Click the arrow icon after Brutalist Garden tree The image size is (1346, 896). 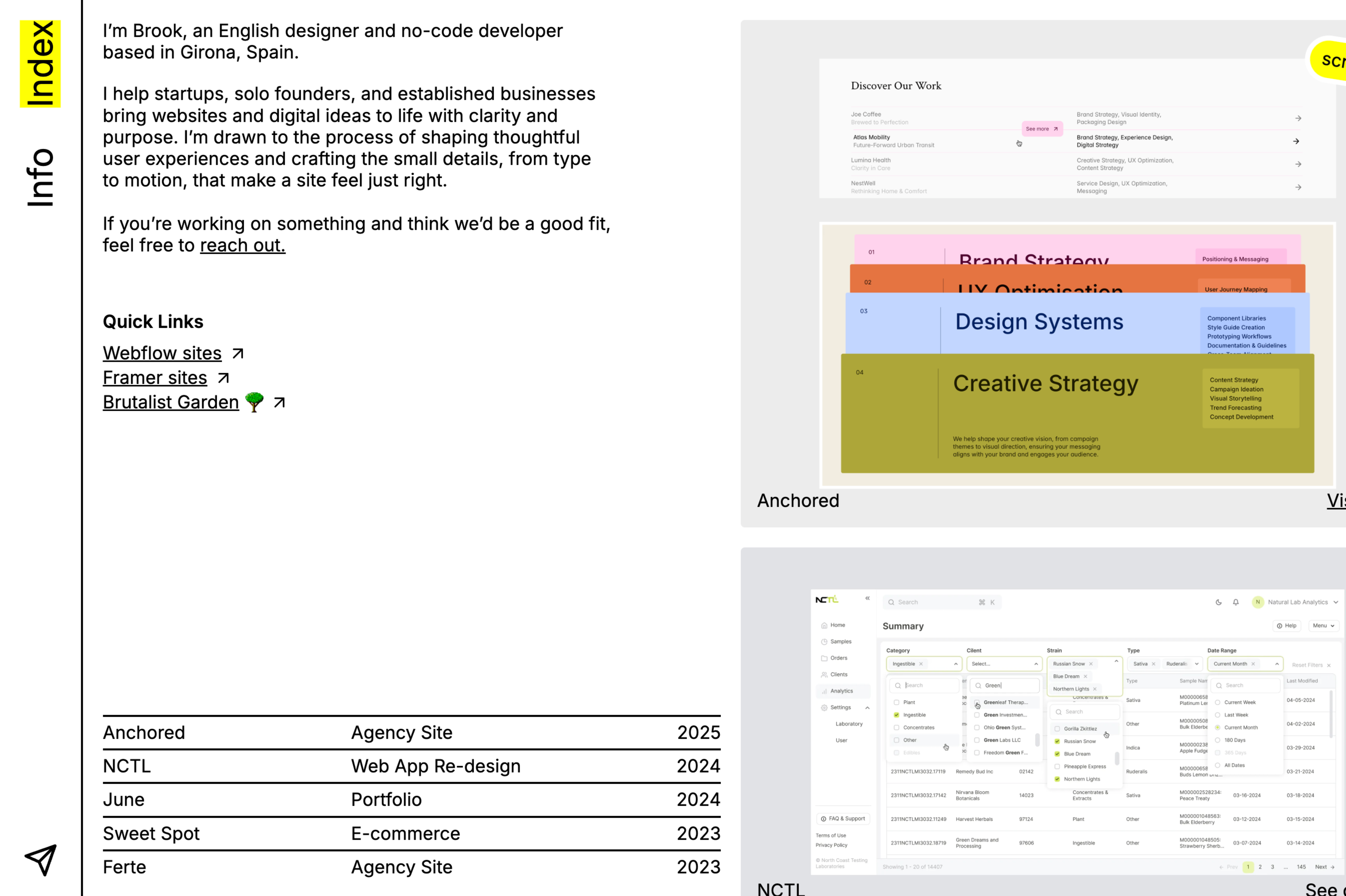[x=279, y=403]
